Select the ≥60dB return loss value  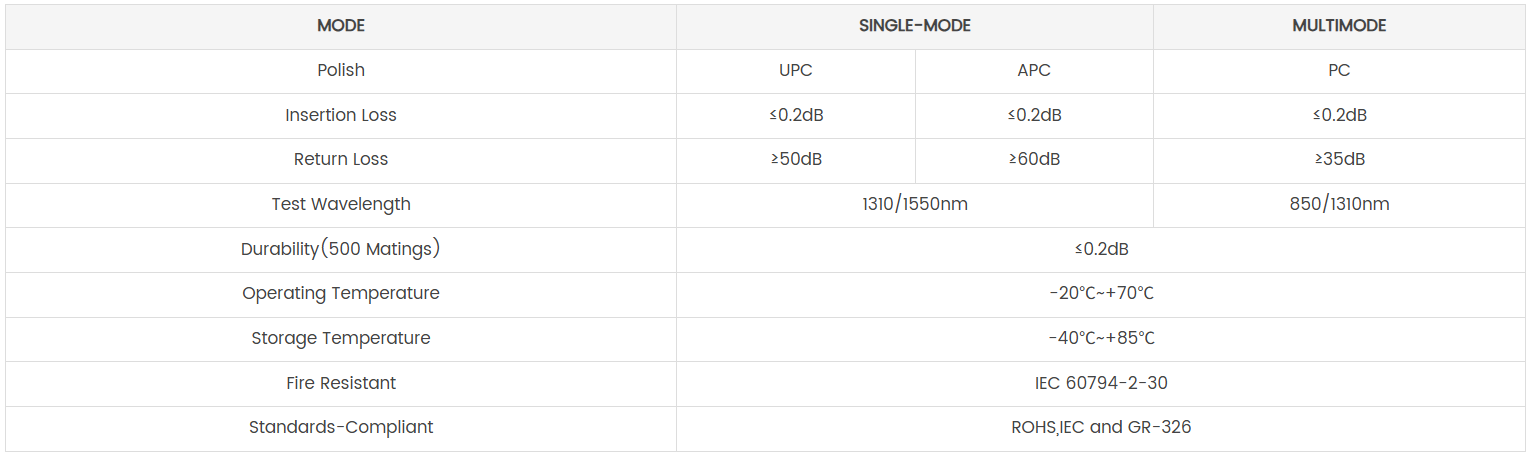point(1034,160)
